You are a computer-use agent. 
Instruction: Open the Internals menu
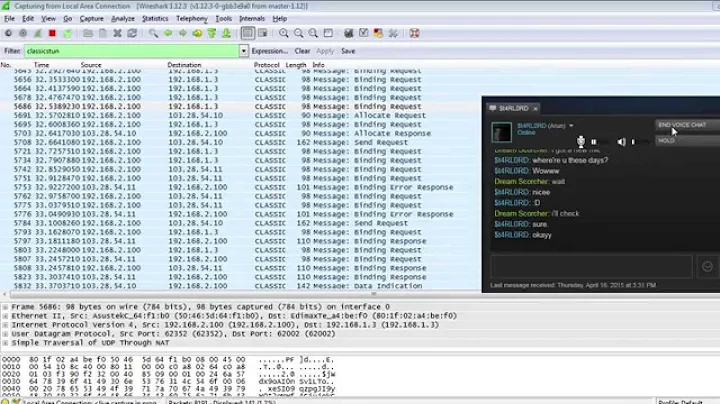(252, 19)
